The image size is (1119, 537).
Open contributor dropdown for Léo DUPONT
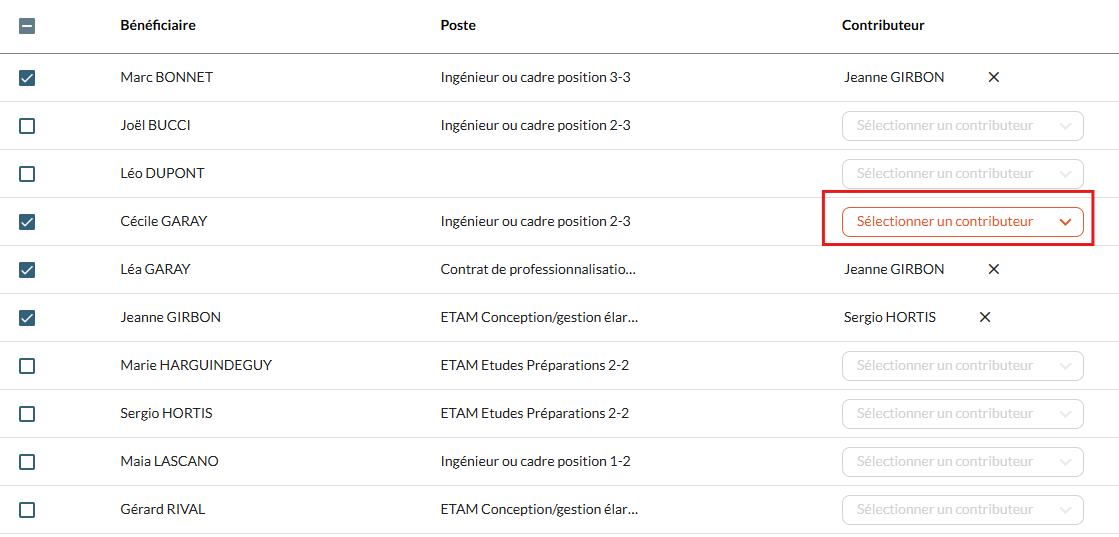pyautogui.click(x=963, y=174)
